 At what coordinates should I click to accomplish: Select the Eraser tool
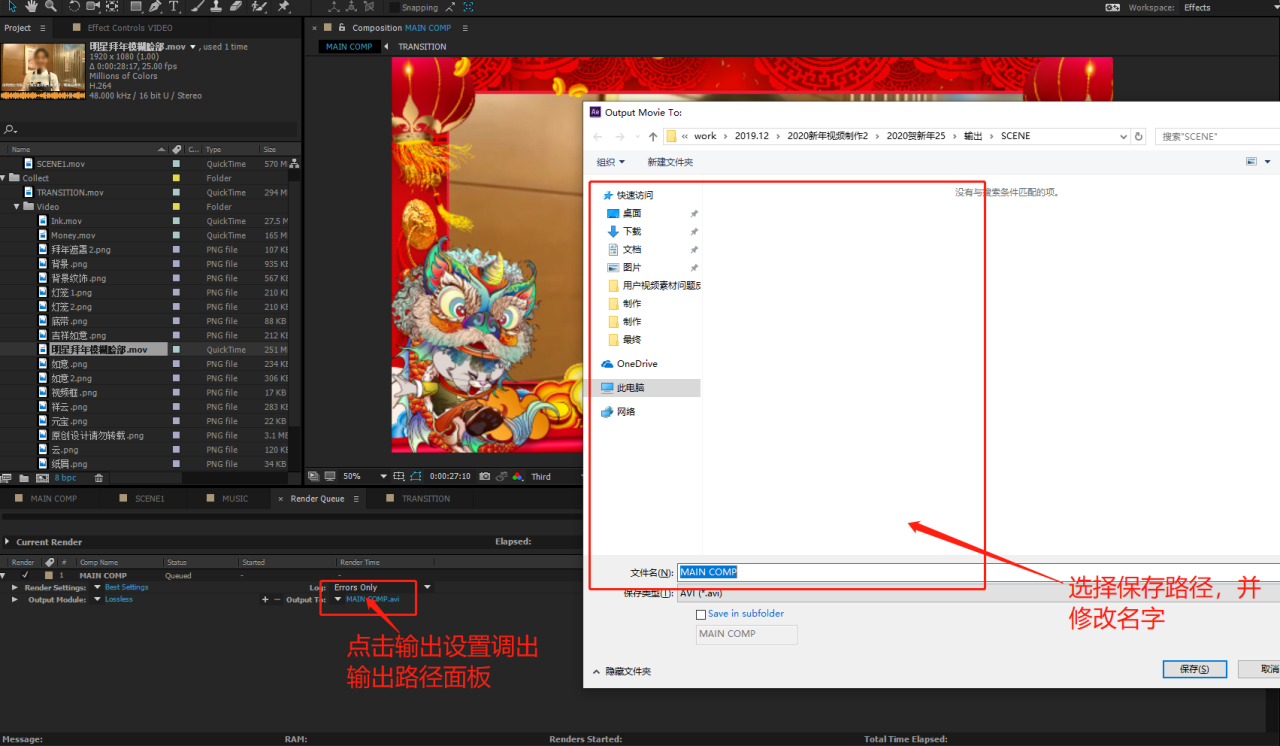click(x=235, y=6)
